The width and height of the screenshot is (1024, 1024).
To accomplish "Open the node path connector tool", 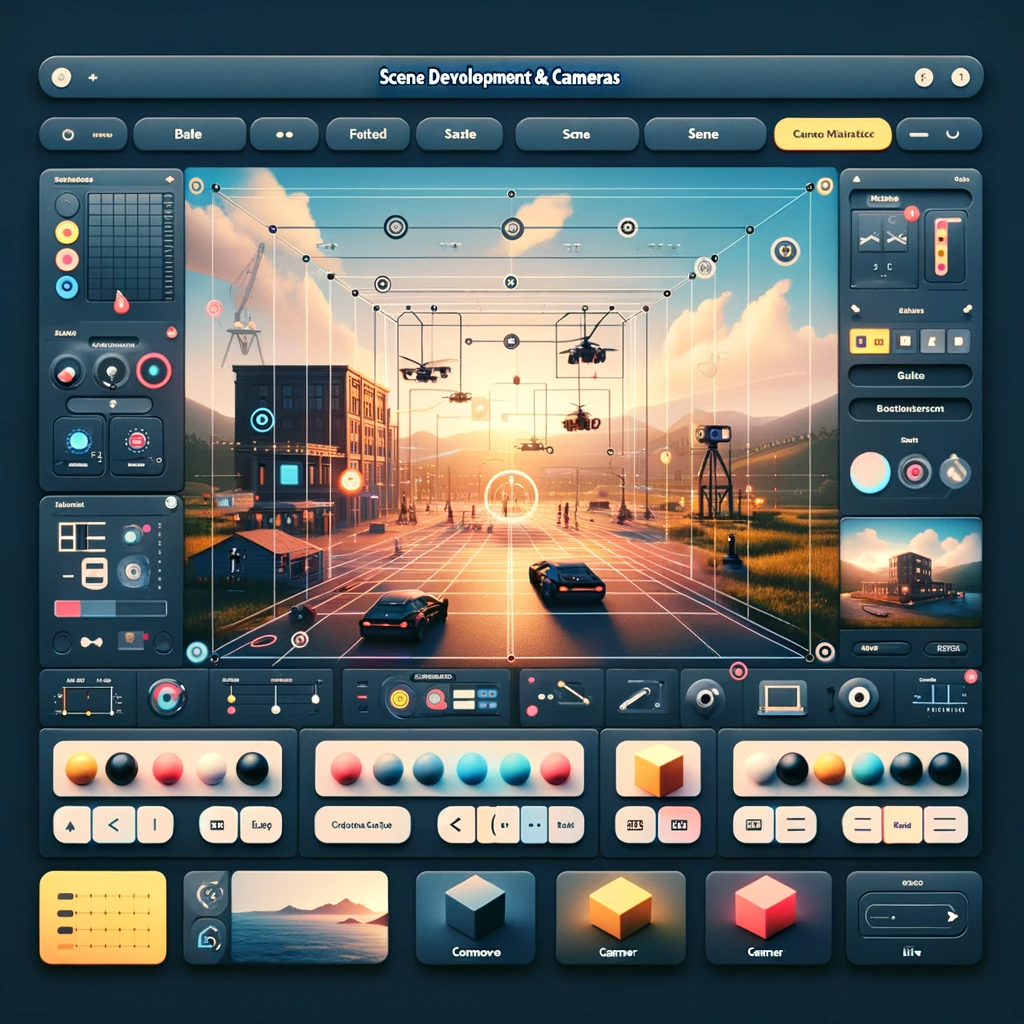I will (x=560, y=697).
